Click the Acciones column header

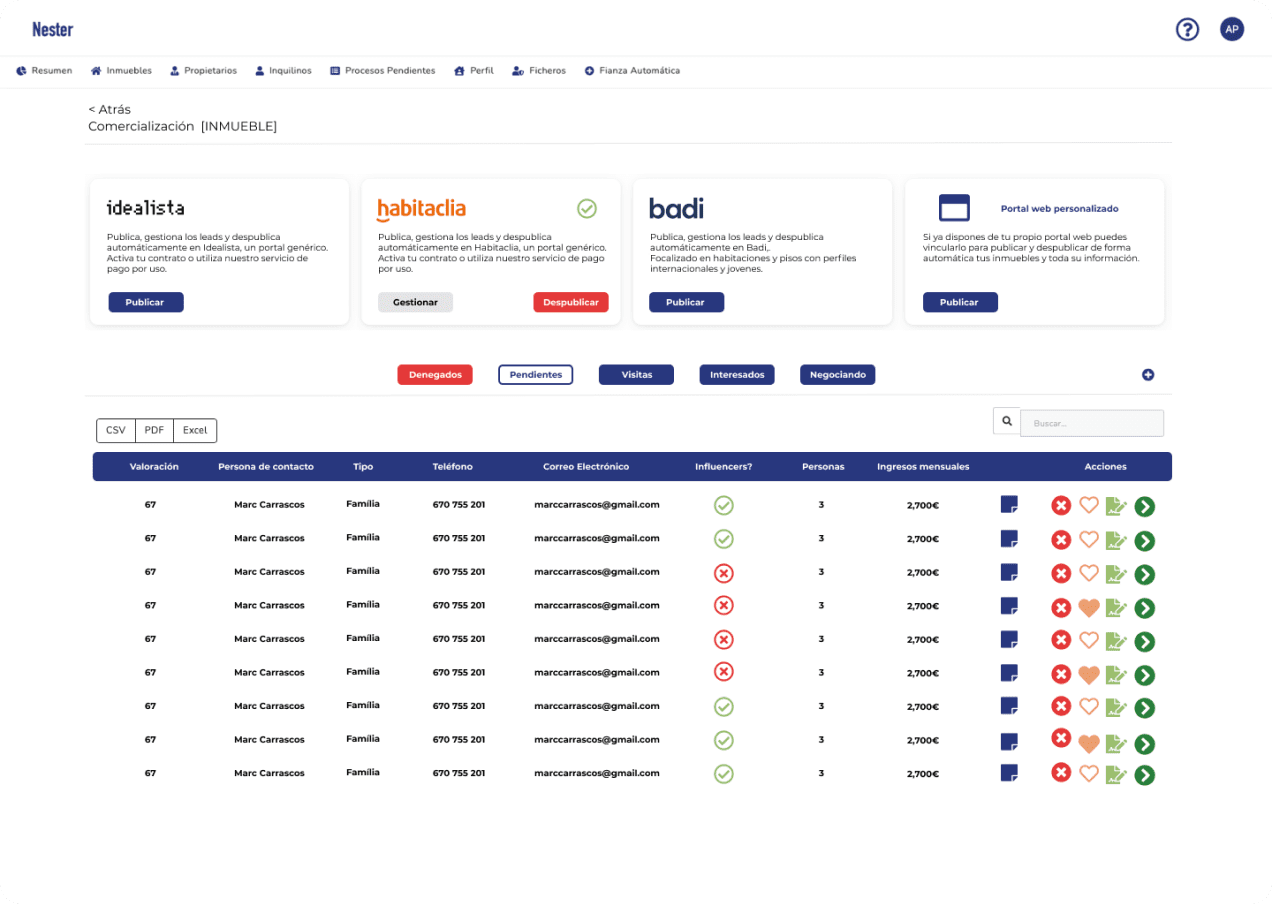coord(1105,466)
